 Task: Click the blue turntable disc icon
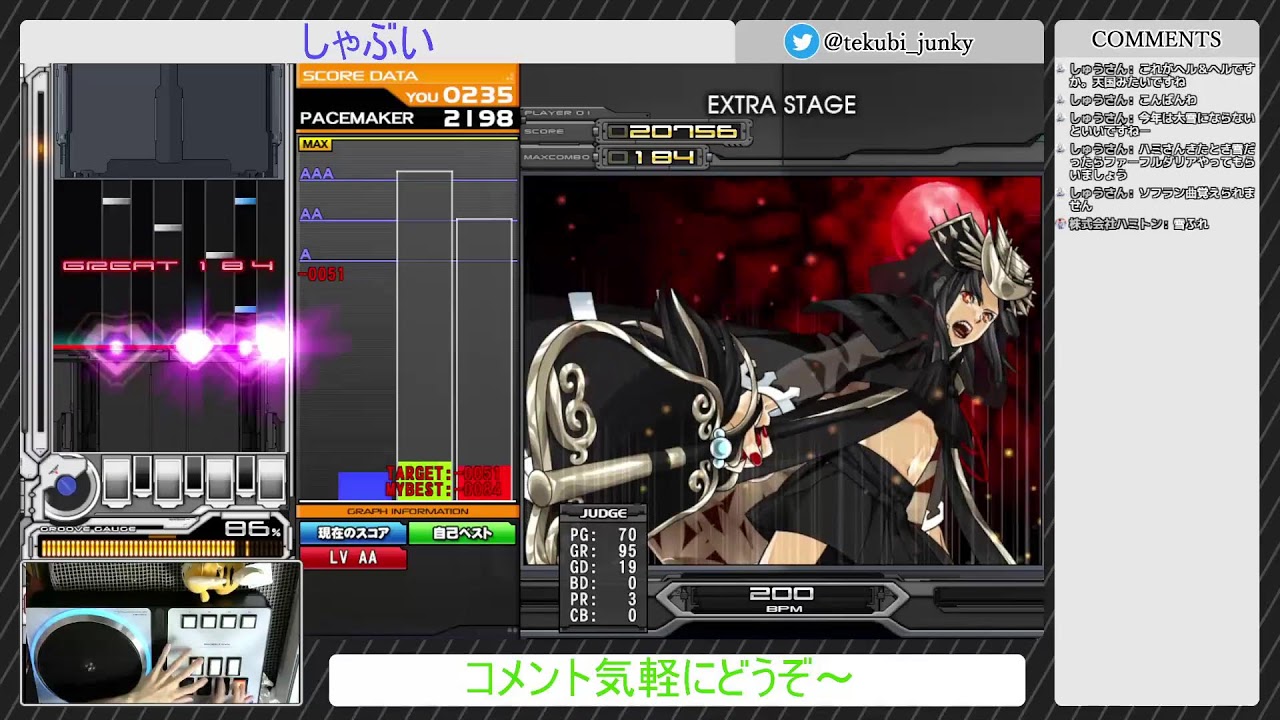pos(67,487)
